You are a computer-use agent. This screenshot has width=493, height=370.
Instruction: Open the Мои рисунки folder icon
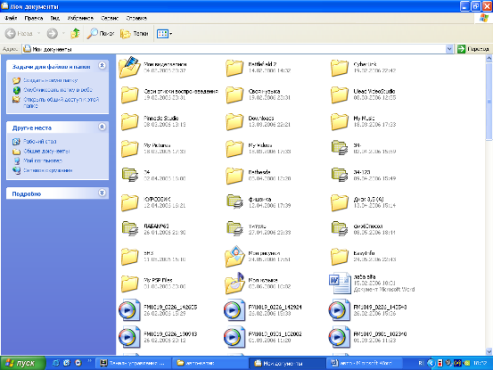[x=234, y=256]
